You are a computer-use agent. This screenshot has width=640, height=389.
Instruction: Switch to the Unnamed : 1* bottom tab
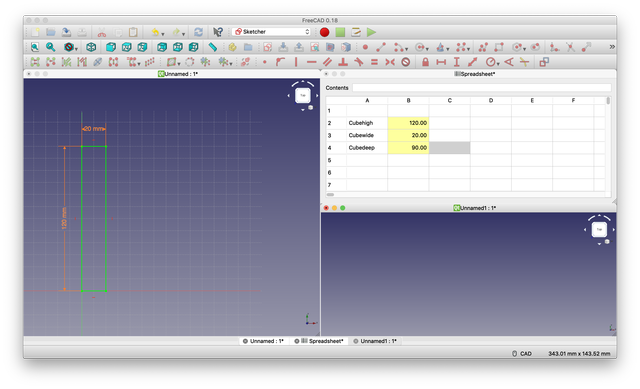pos(263,341)
